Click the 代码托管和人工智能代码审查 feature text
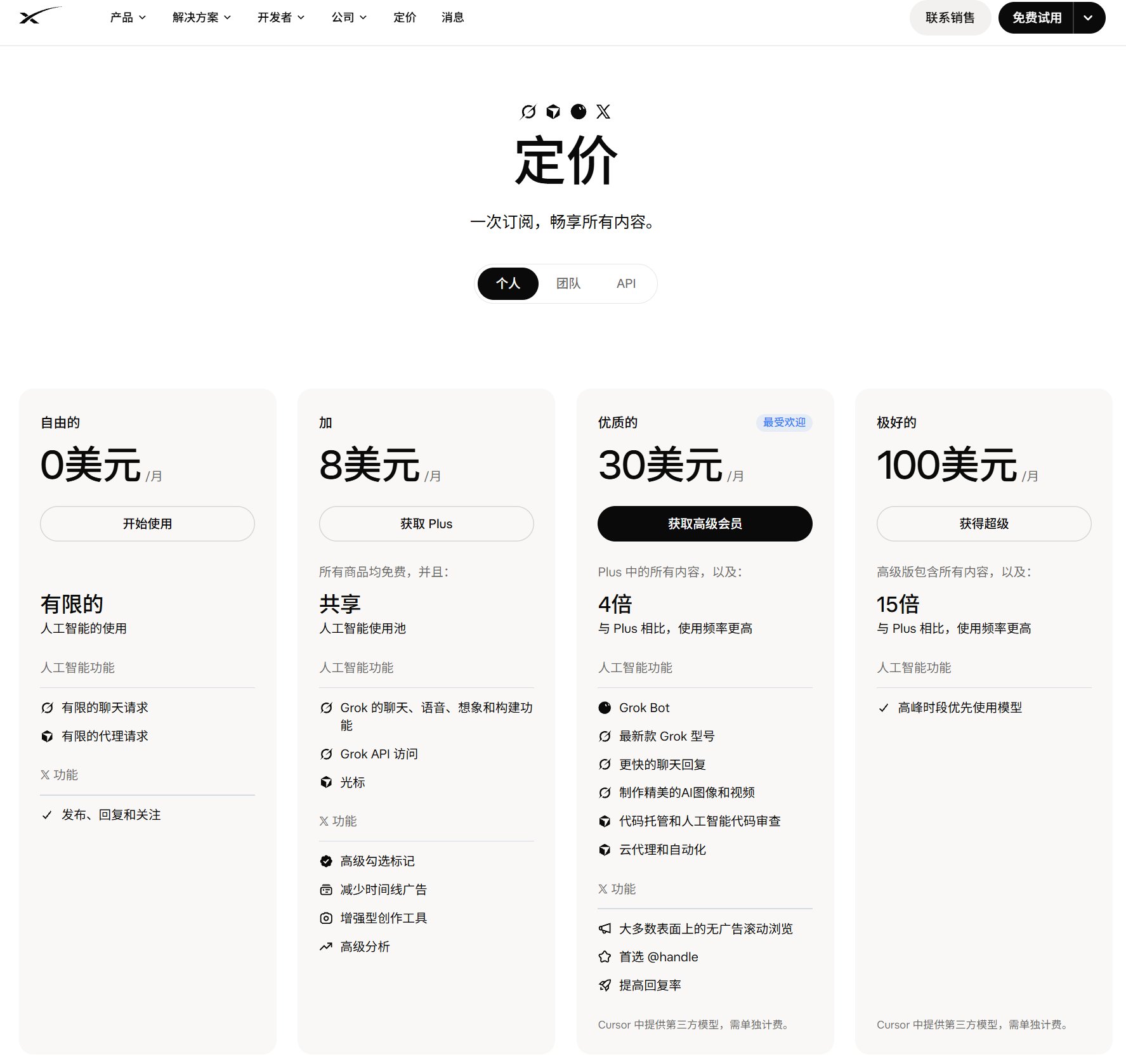This screenshot has height=1064, width=1126. [x=700, y=821]
